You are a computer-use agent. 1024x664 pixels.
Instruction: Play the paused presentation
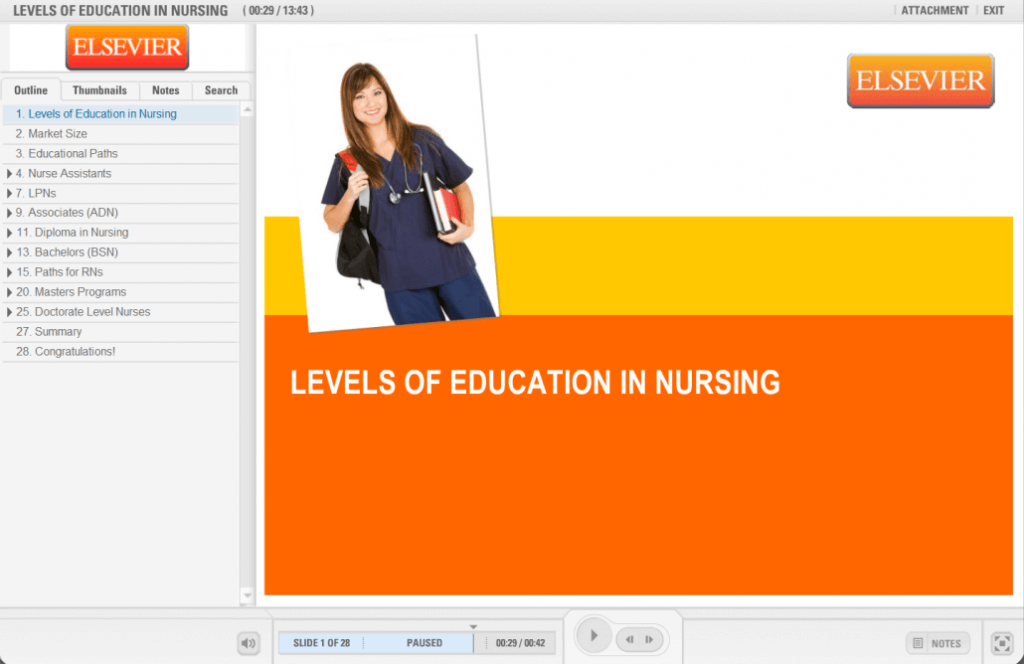coord(594,635)
